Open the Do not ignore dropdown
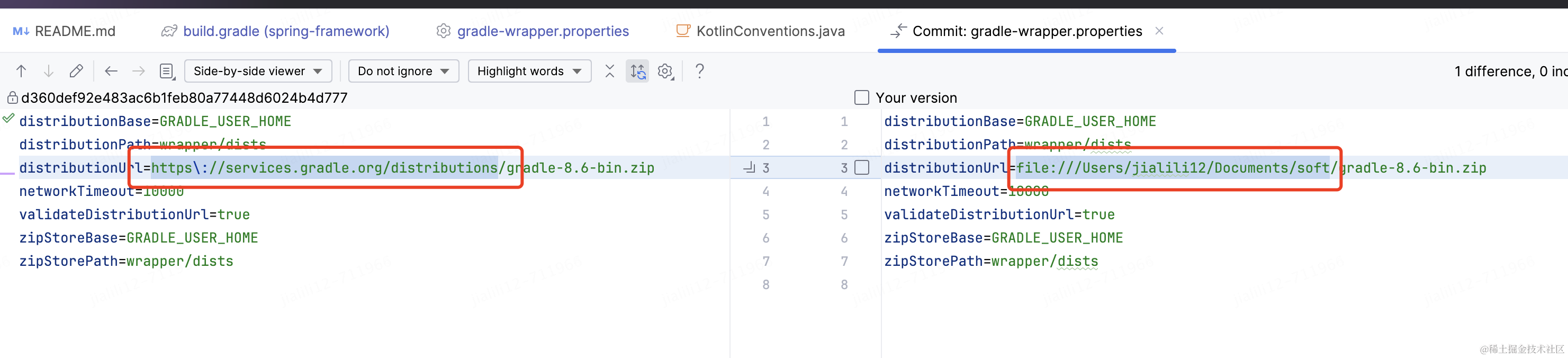1568x358 pixels. 403,71
